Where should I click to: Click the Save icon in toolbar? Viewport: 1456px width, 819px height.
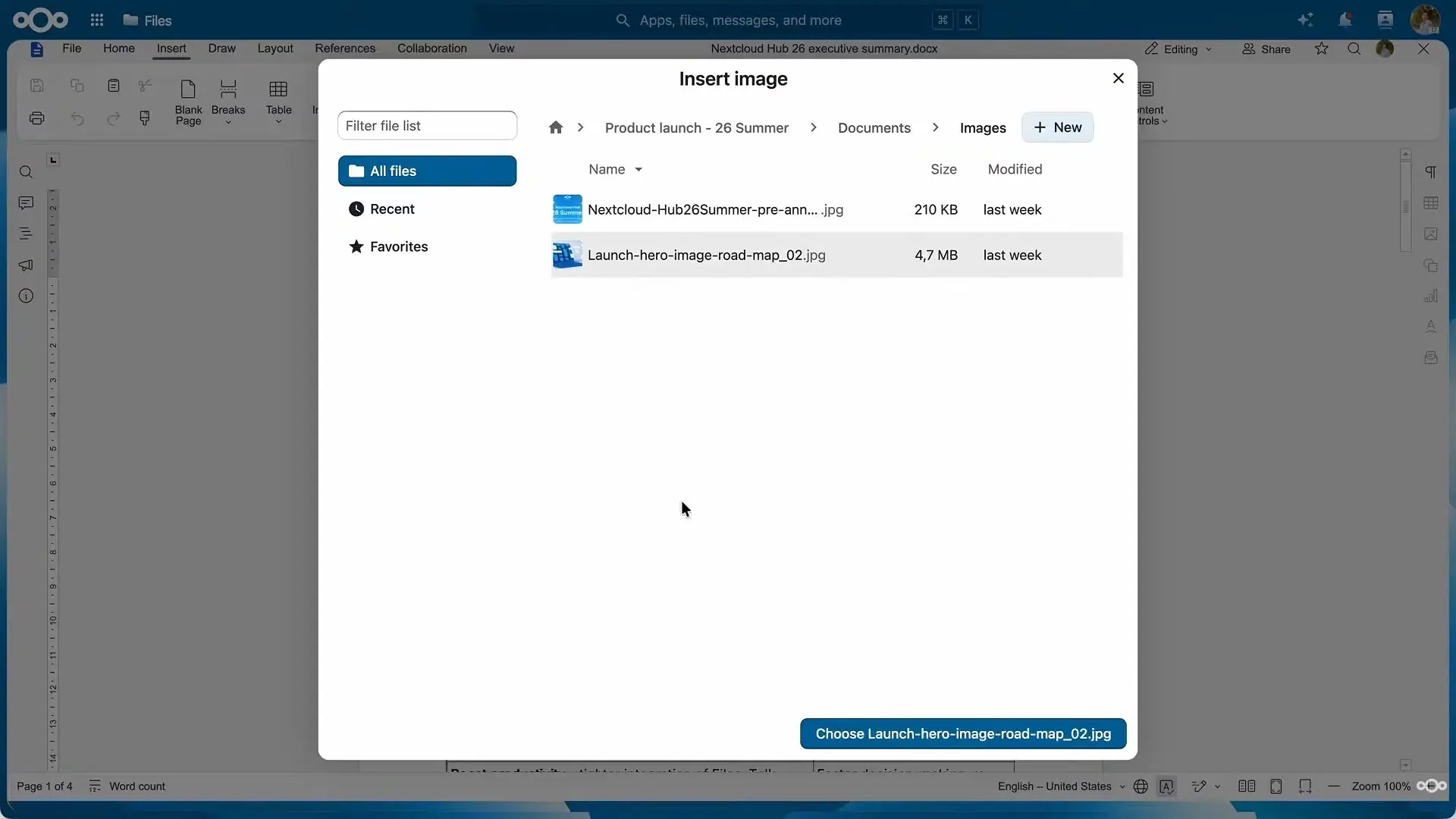click(37, 85)
